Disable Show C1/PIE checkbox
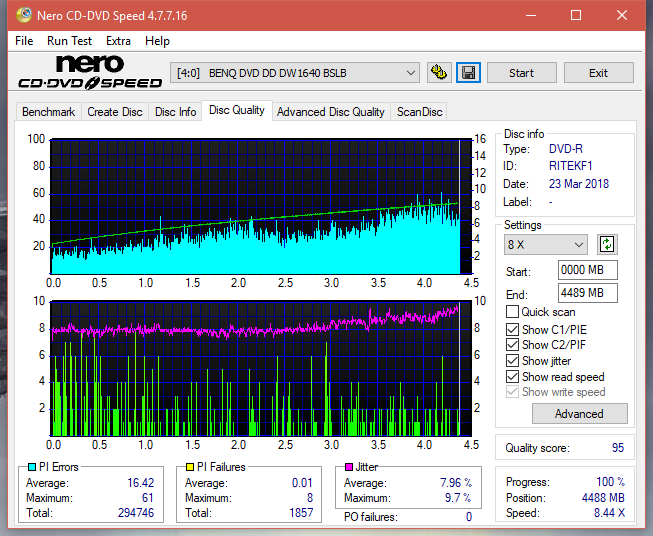Image resolution: width=653 pixels, height=536 pixels. 512,329
